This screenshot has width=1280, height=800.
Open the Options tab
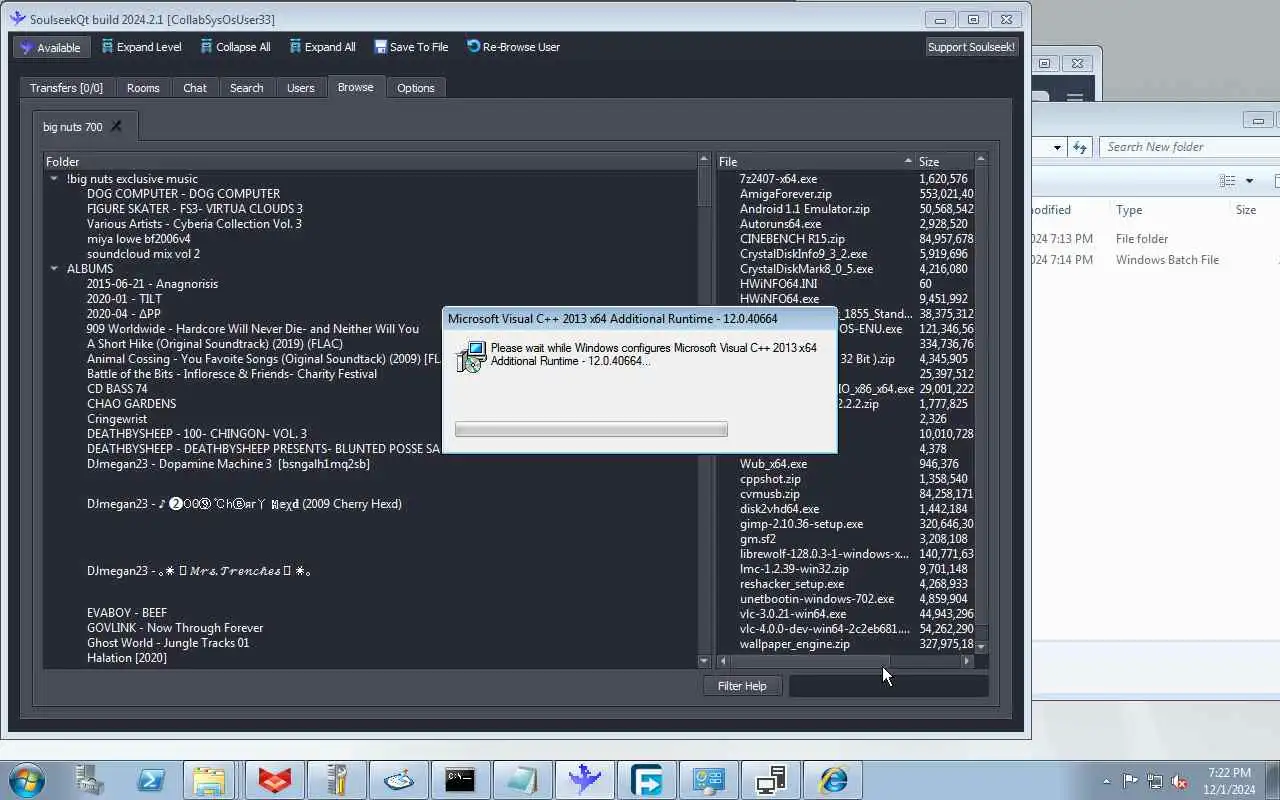click(415, 88)
